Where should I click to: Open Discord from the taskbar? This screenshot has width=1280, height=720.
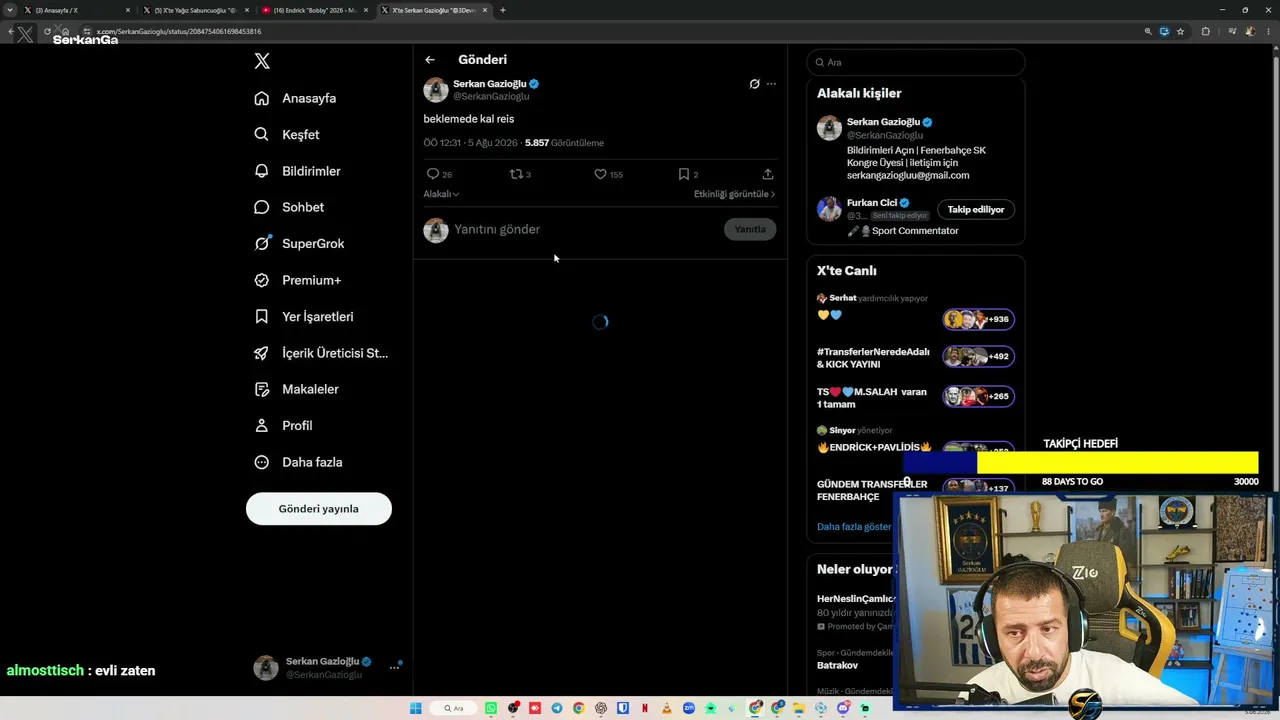pos(843,708)
